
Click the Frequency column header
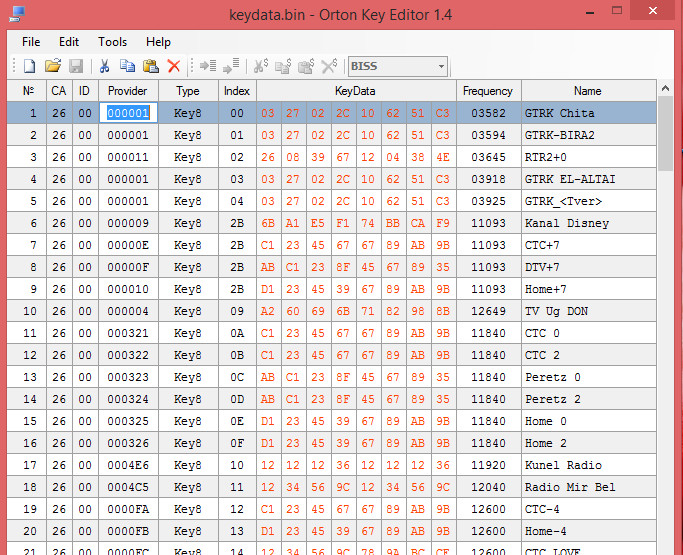click(488, 91)
